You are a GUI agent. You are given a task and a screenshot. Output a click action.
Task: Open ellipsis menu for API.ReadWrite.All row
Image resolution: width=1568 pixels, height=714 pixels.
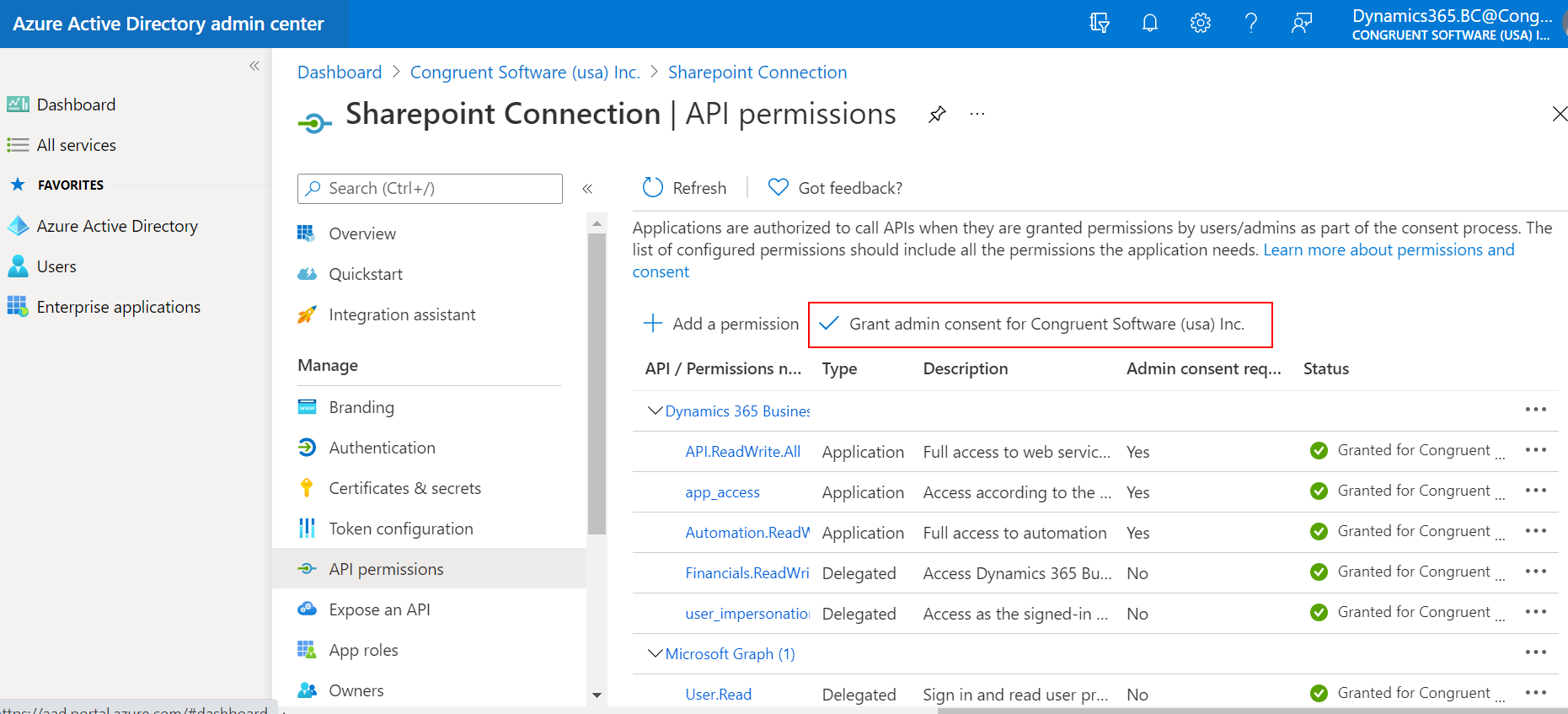pyautogui.click(x=1536, y=449)
